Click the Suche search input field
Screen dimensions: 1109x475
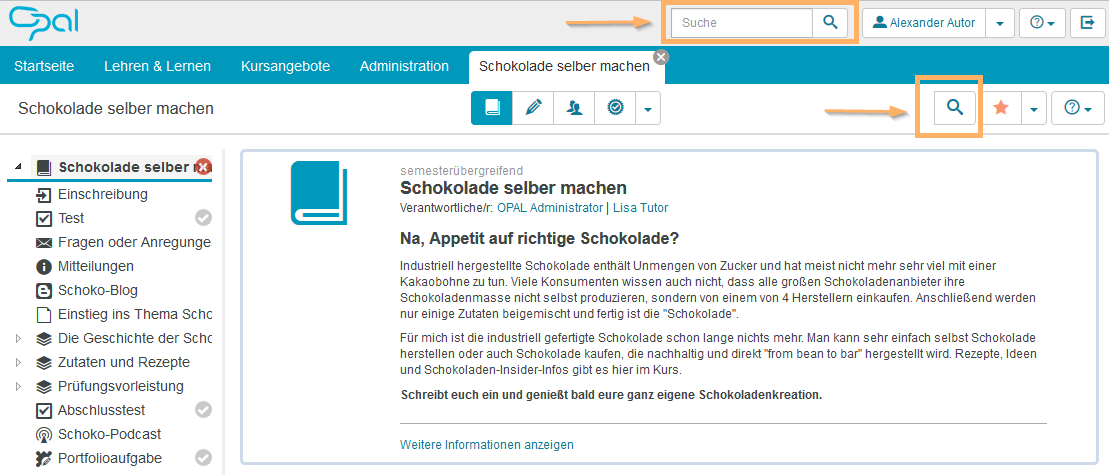[742, 23]
